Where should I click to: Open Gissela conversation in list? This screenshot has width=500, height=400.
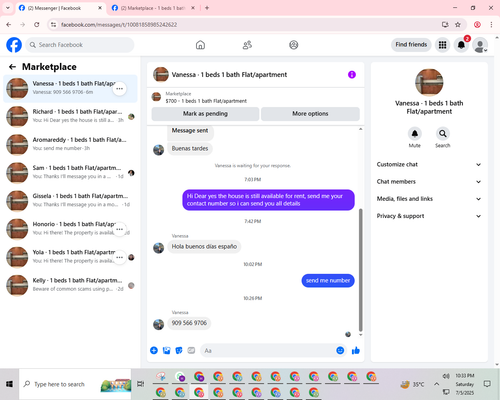click(70, 201)
